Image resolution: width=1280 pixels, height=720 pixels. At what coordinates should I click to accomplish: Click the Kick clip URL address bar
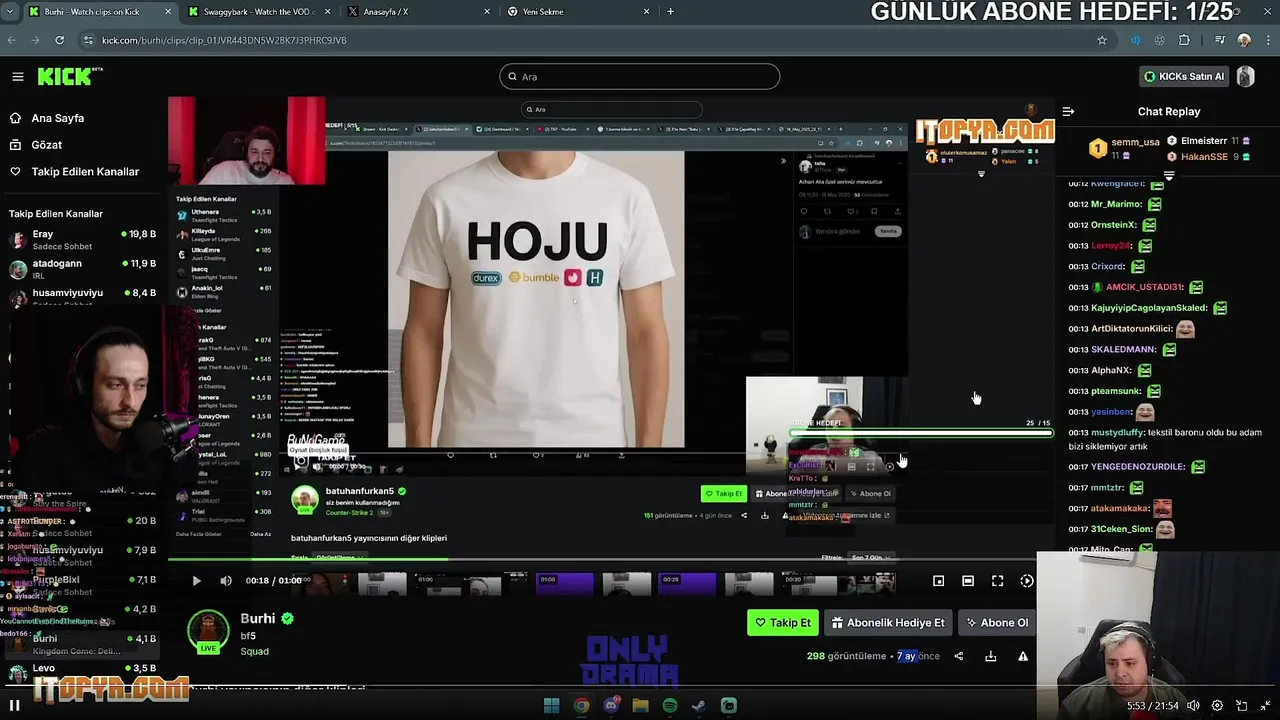tap(590, 40)
